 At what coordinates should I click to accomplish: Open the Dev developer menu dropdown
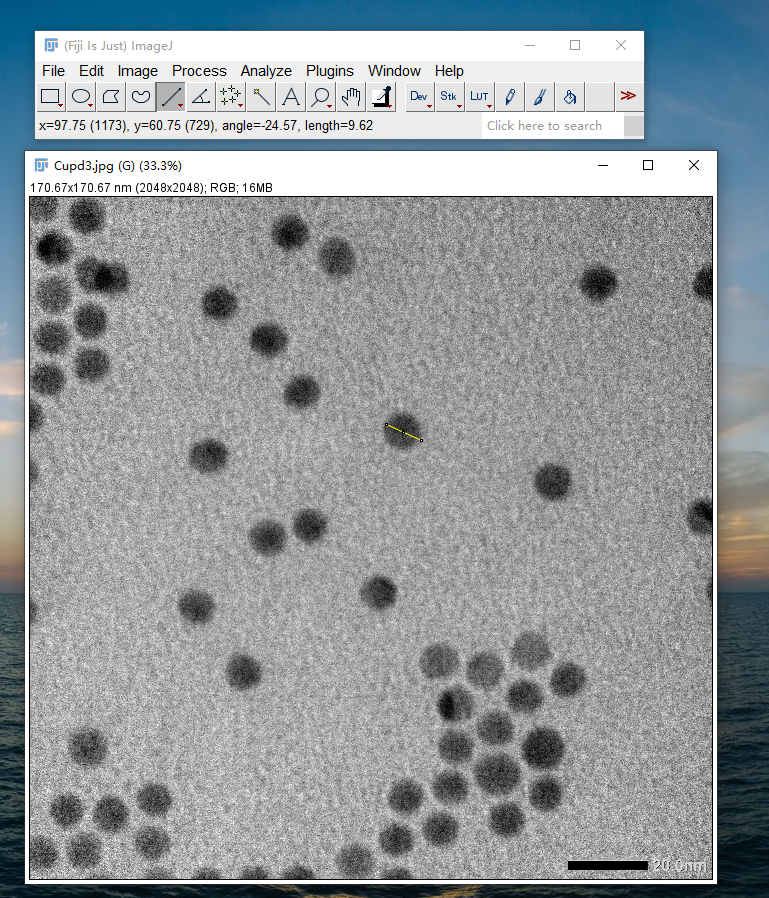(x=419, y=97)
